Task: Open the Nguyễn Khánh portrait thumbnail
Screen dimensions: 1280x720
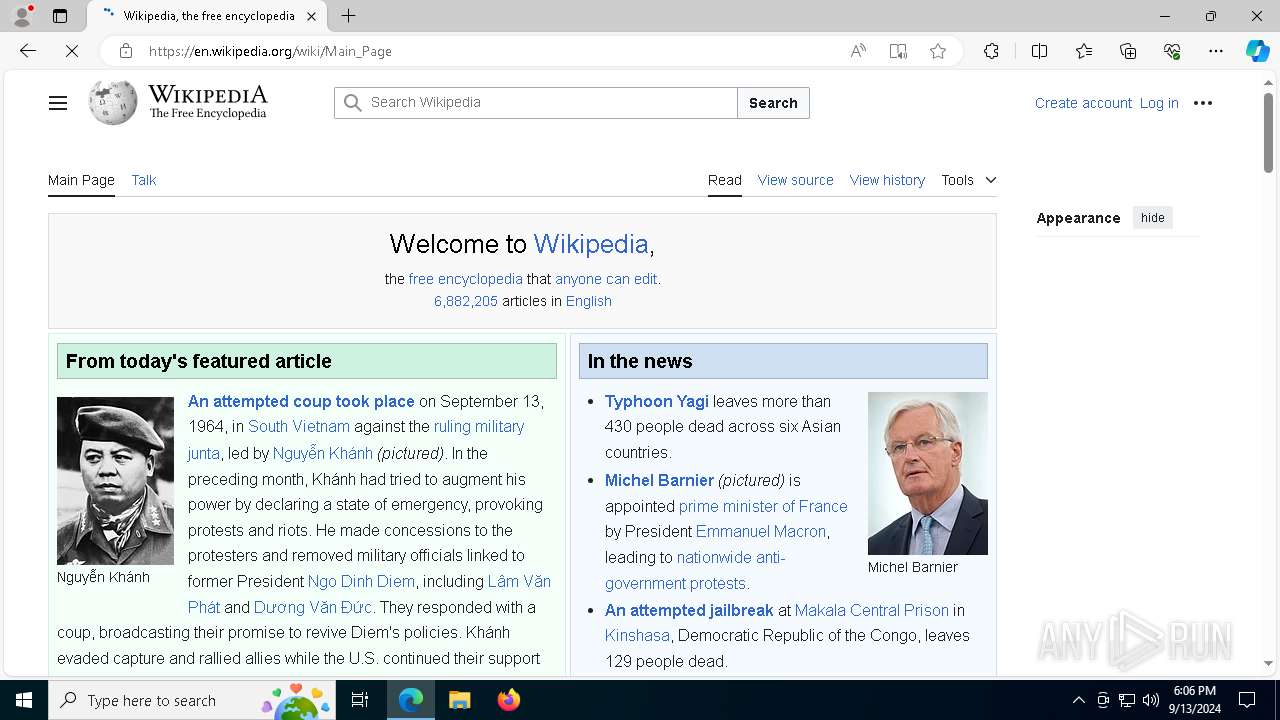Action: click(x=115, y=481)
